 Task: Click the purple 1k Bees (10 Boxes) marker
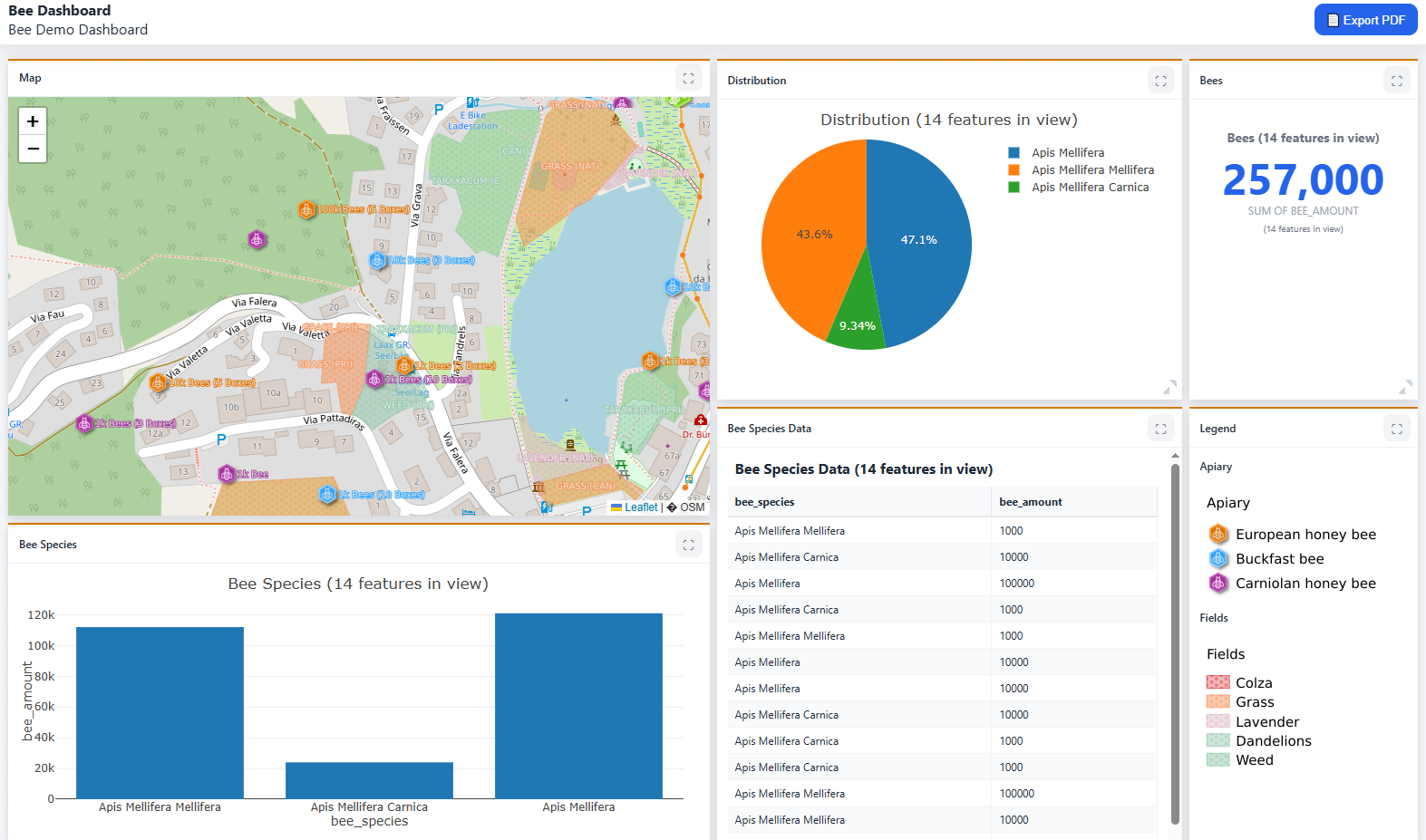374,379
